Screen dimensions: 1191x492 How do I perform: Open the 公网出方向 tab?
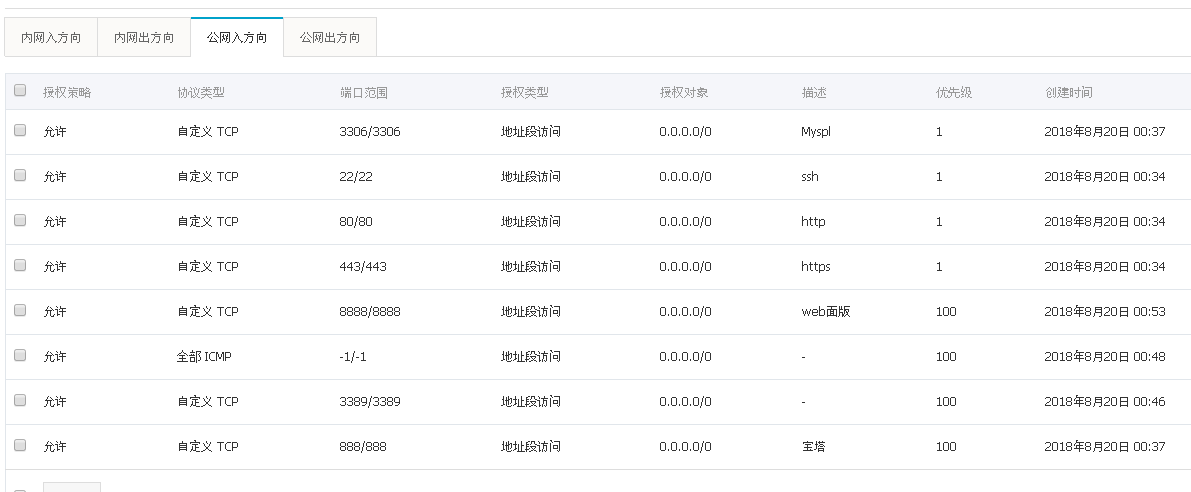(330, 37)
